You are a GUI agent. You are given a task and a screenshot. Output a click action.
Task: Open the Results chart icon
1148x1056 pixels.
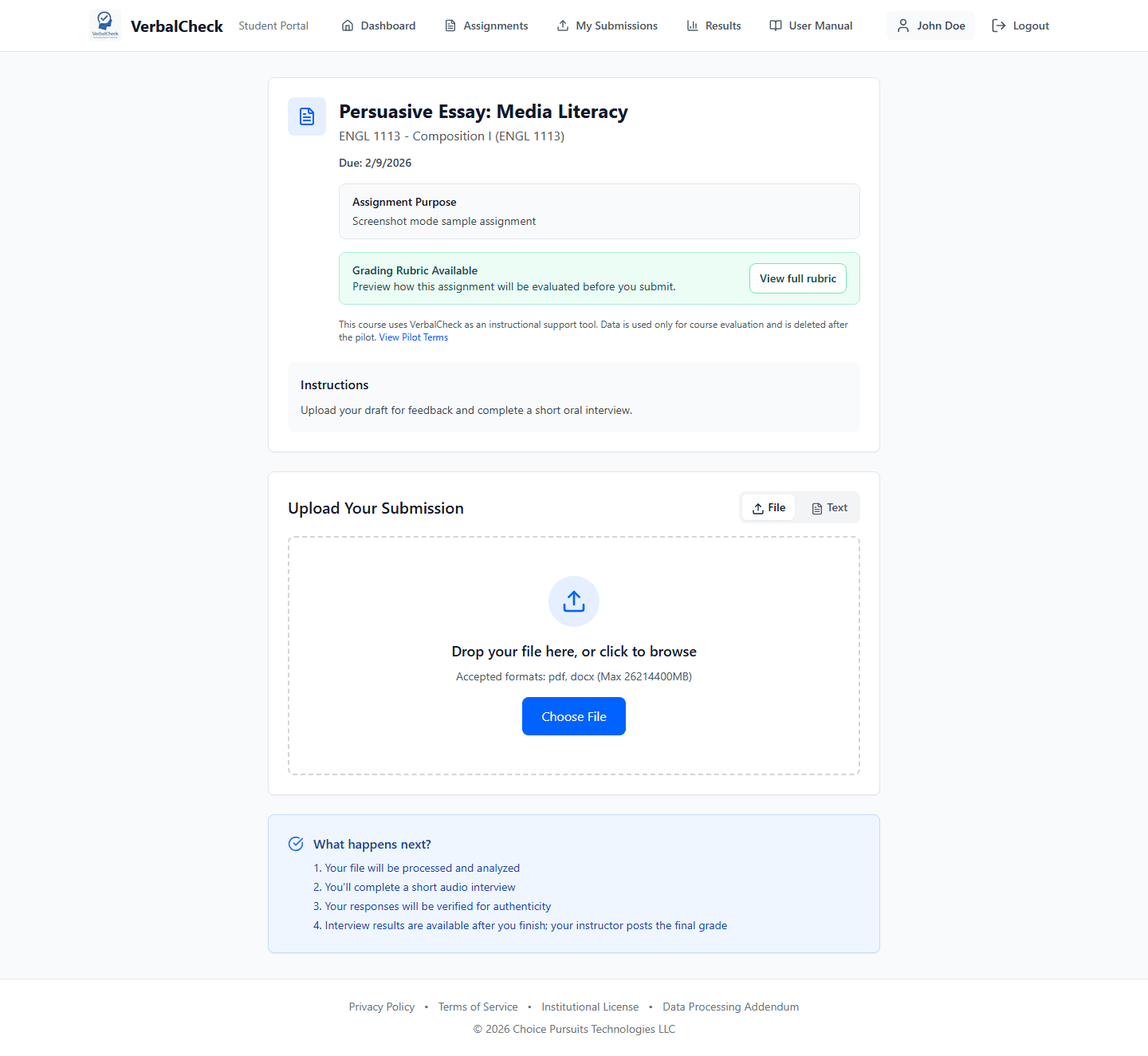(692, 25)
